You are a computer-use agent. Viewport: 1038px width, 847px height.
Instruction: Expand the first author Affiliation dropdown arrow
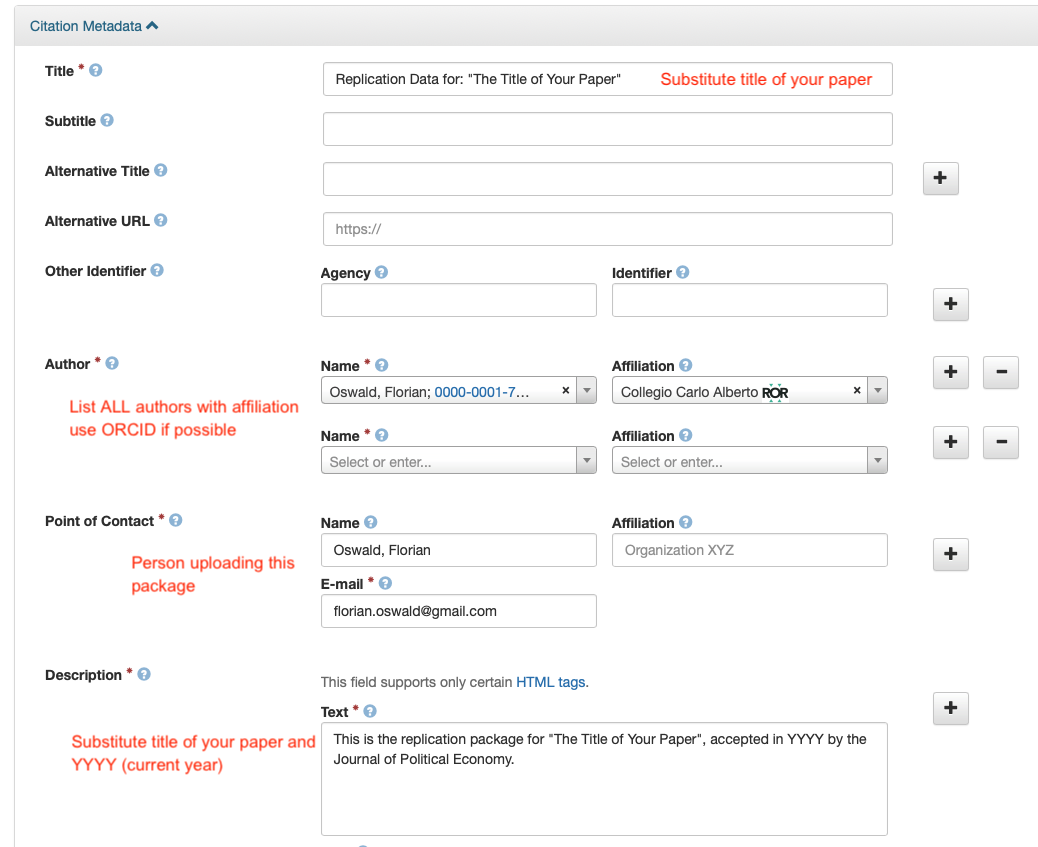coord(877,391)
